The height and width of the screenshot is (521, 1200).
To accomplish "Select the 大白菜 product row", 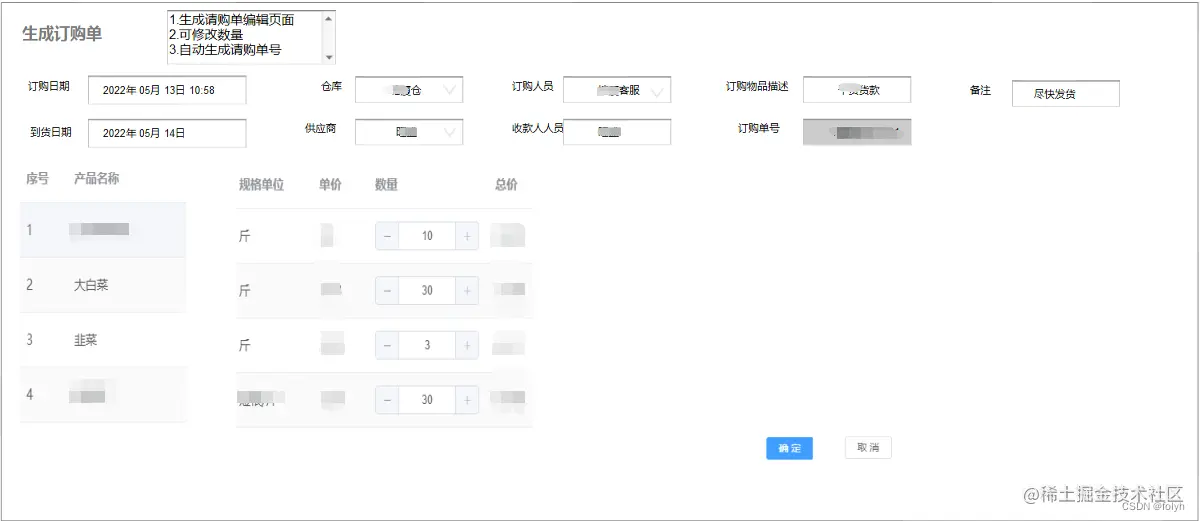I will tap(103, 285).
